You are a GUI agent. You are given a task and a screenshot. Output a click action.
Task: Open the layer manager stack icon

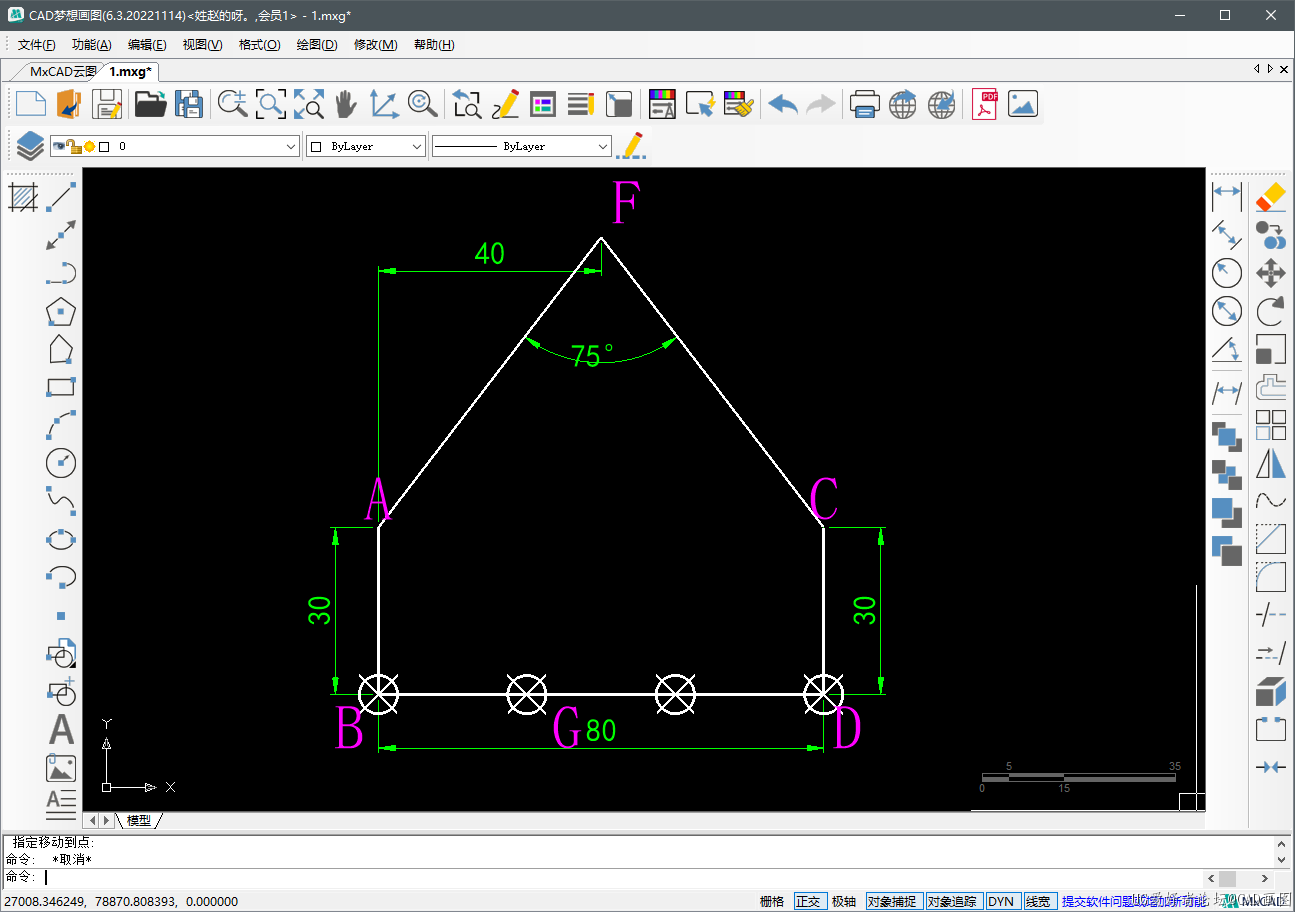click(30, 146)
